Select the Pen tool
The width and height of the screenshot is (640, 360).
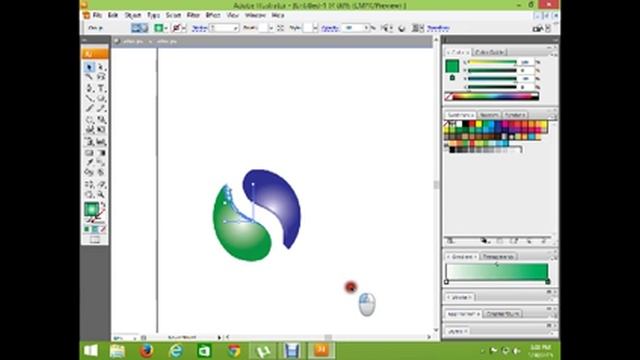(x=89, y=88)
